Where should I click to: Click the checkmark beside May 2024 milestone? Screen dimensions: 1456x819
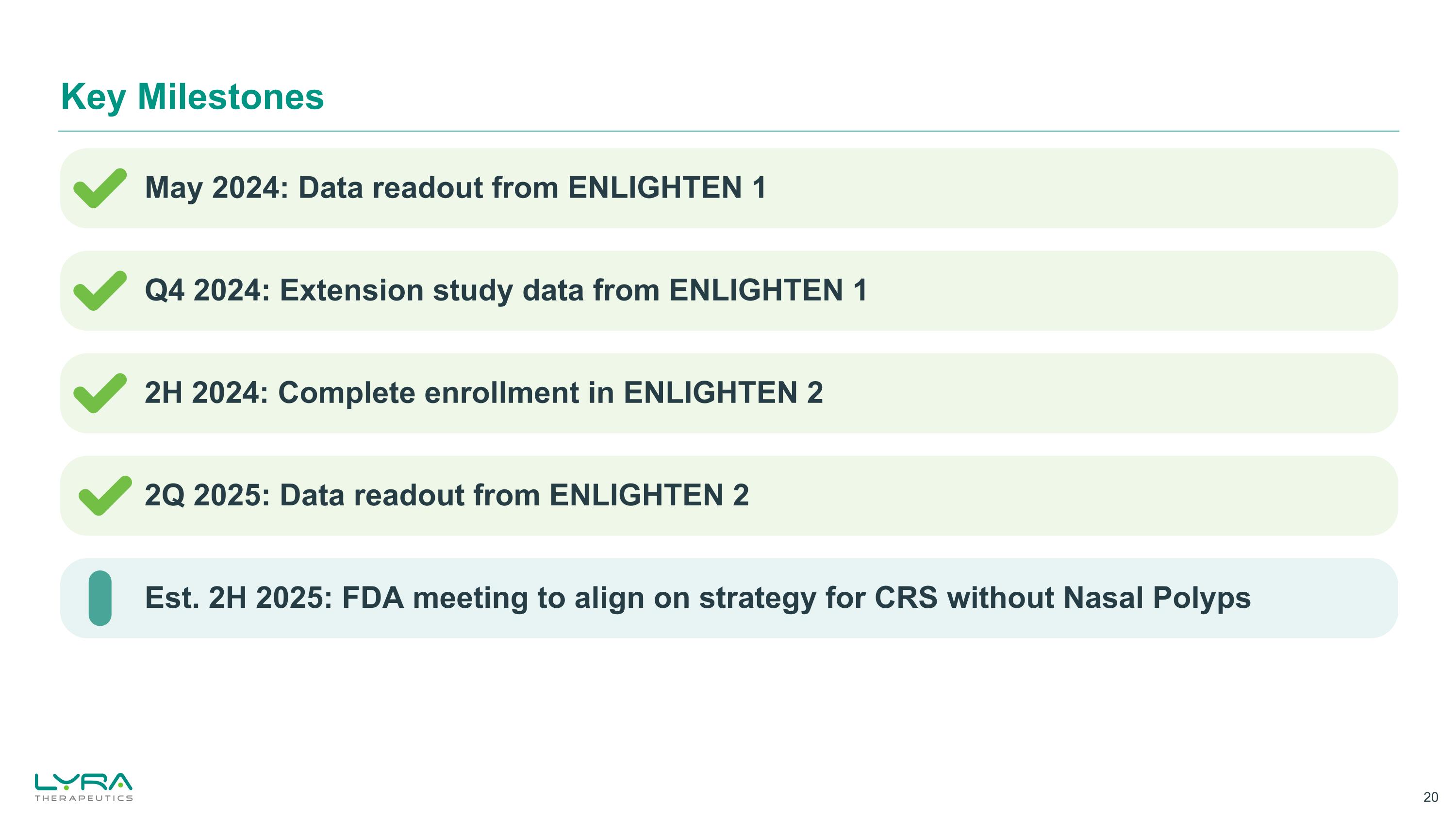click(99, 189)
